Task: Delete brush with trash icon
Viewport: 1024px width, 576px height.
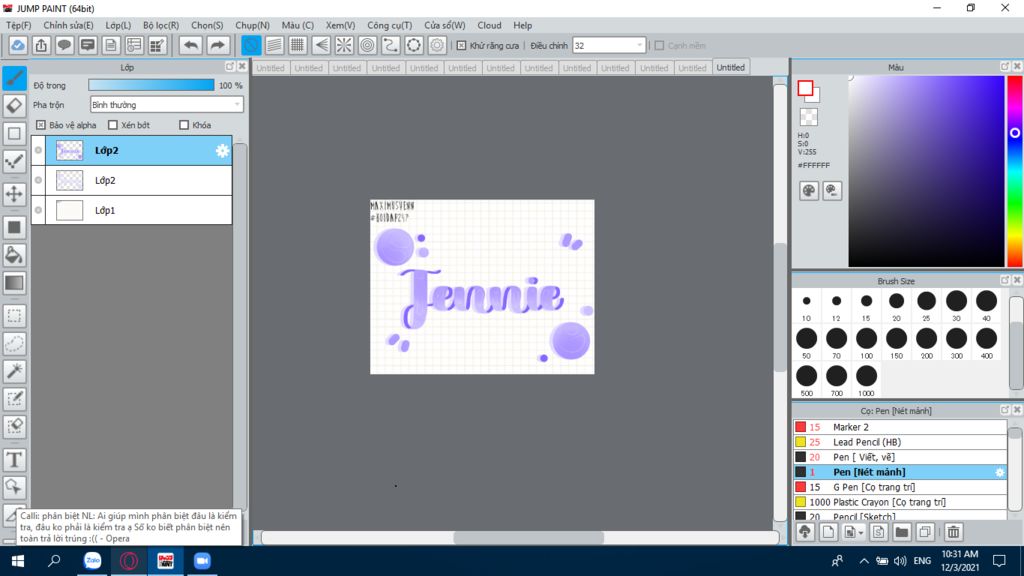Action: pos(953,532)
